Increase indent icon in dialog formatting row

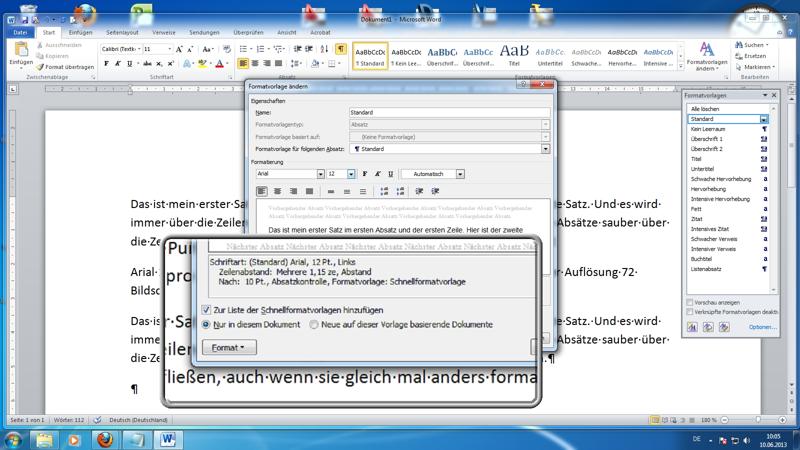[435, 191]
